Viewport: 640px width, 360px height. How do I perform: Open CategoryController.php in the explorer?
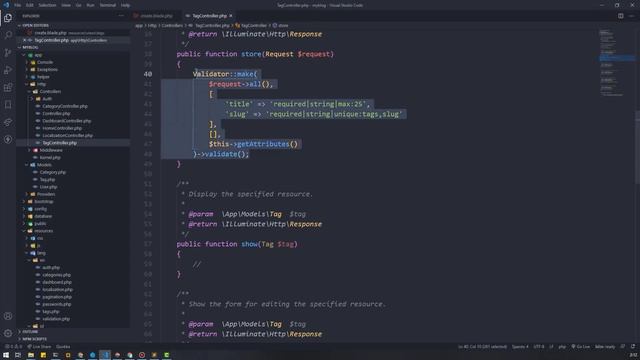pos(65,106)
